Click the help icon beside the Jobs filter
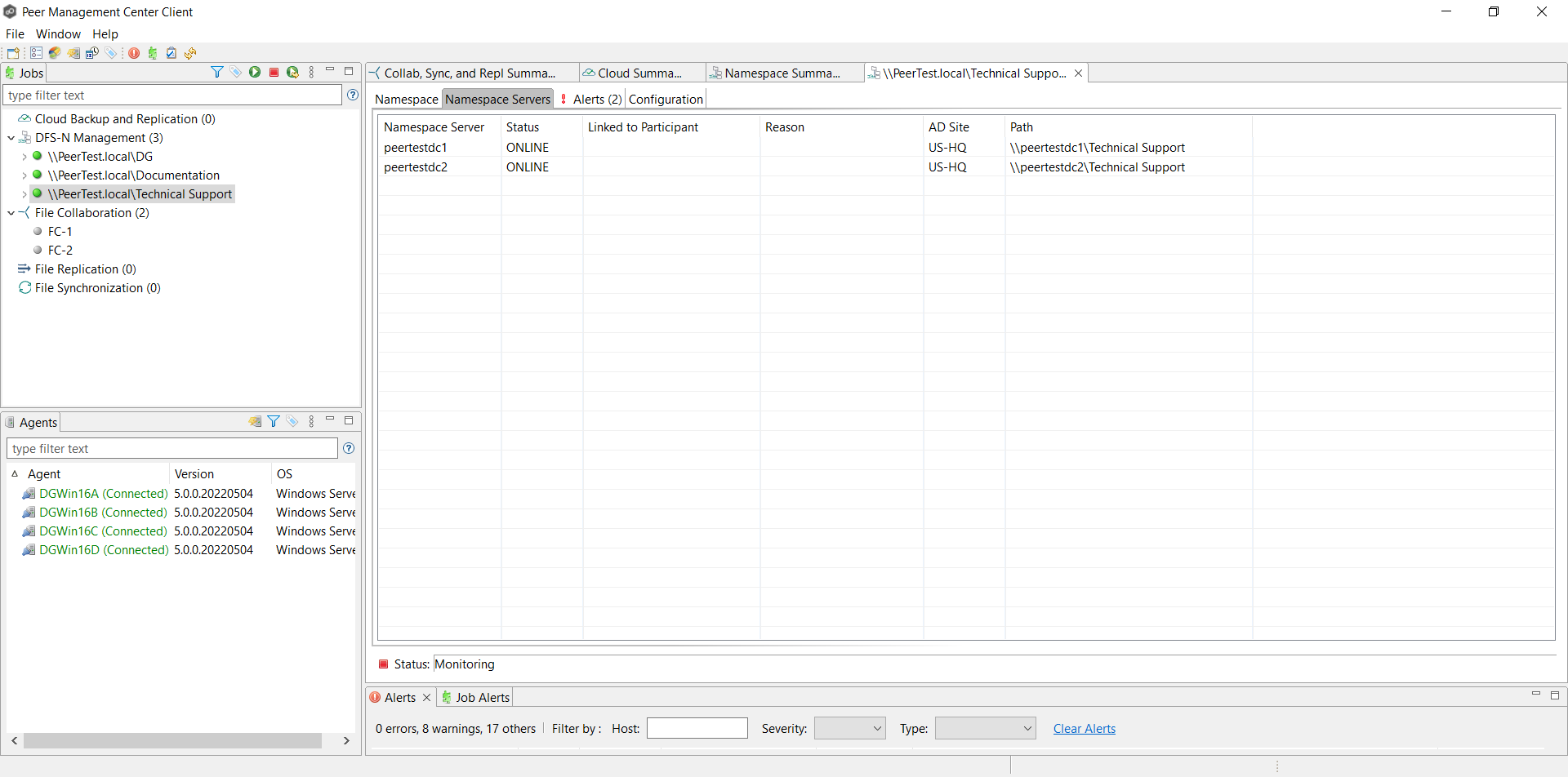This screenshot has height=777, width=1568. tap(353, 95)
